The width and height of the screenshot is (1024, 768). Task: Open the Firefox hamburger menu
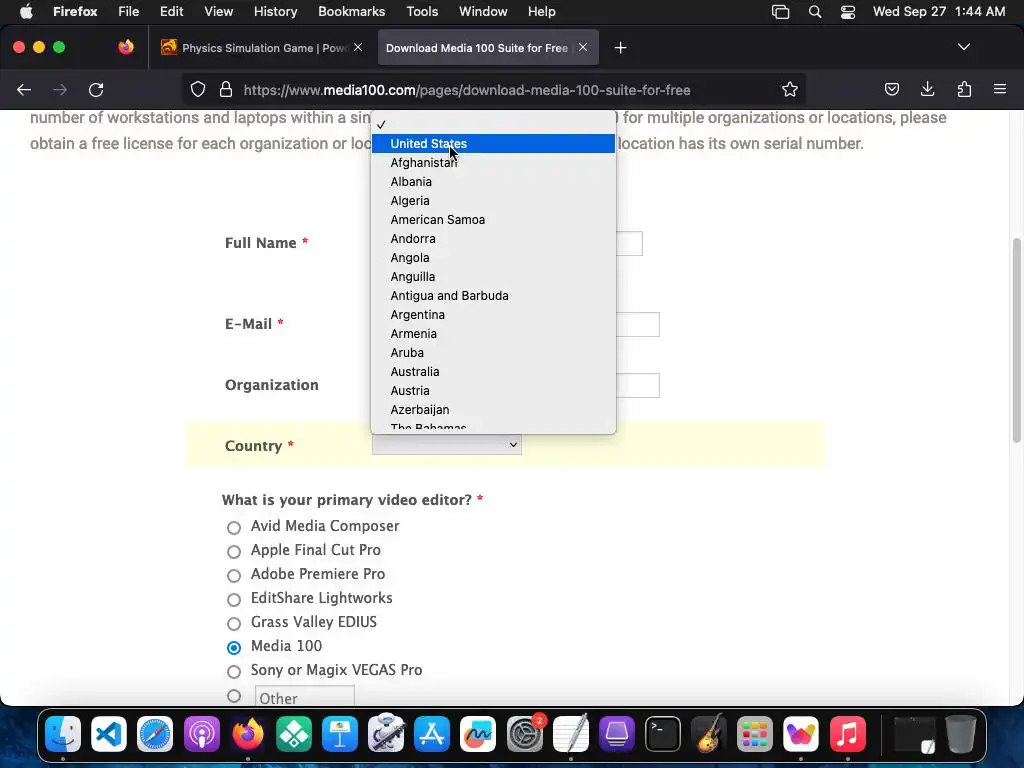1000,89
